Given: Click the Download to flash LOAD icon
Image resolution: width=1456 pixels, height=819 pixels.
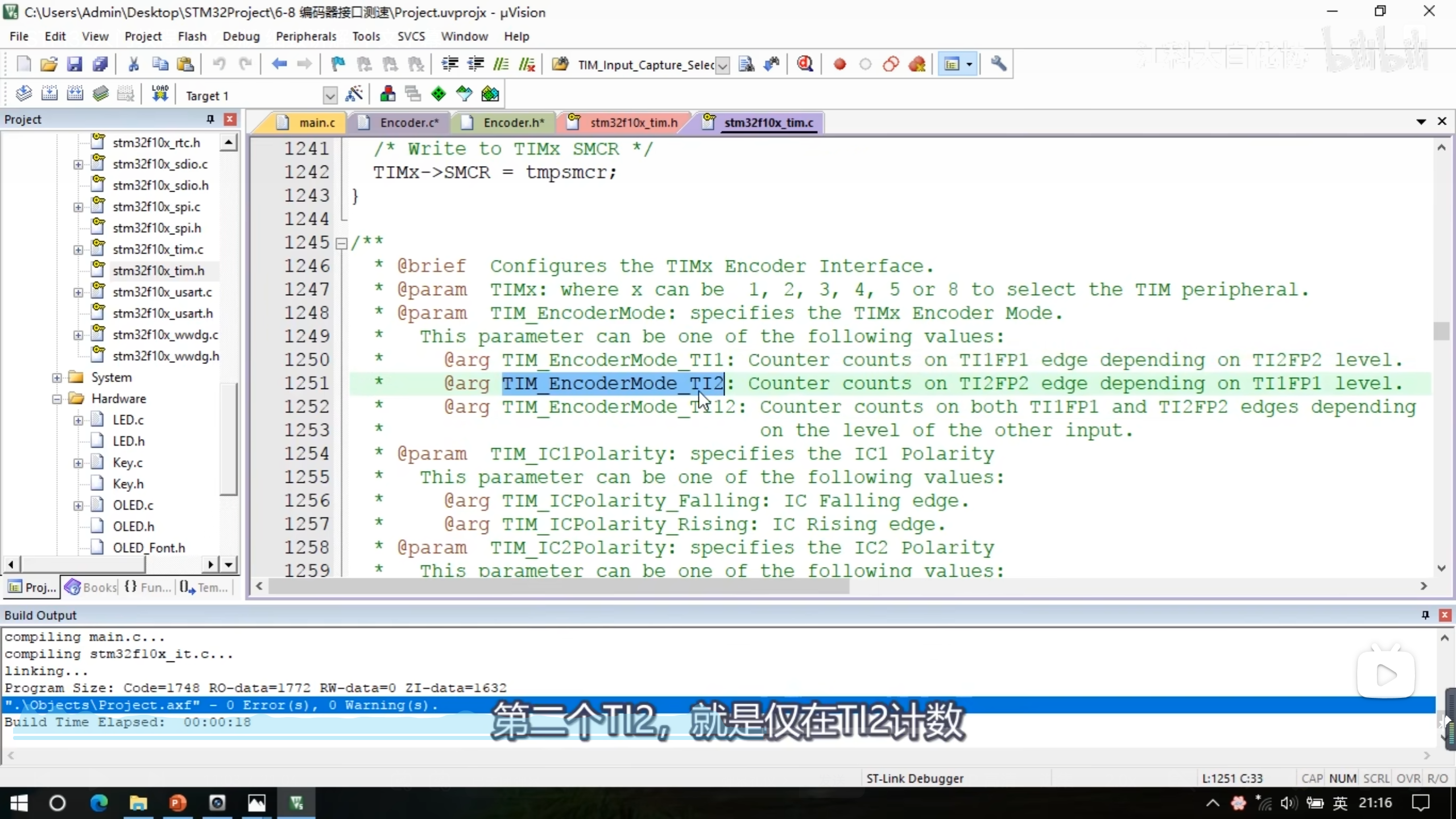Looking at the screenshot, I should click(x=160, y=94).
